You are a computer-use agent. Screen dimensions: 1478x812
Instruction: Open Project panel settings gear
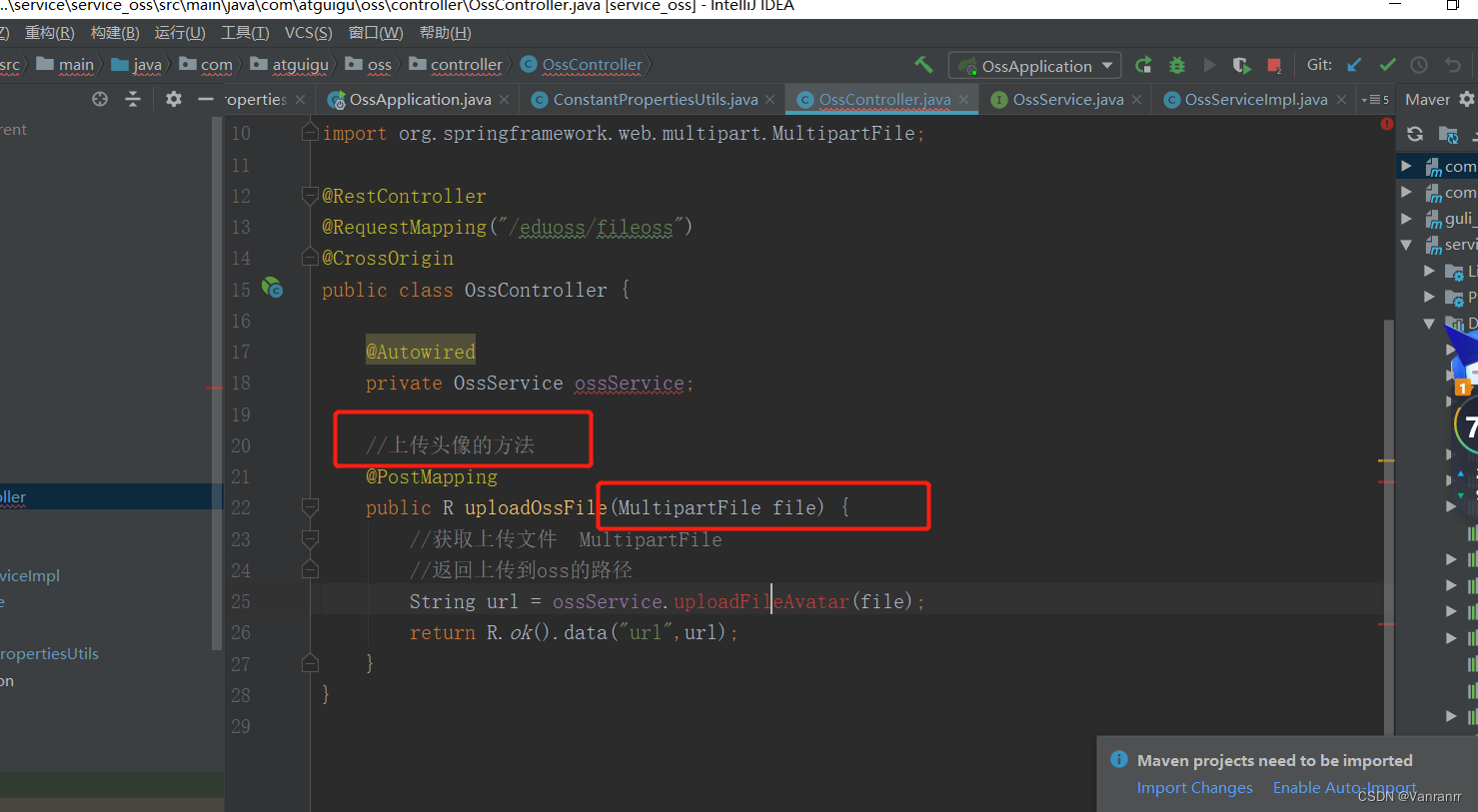(x=174, y=99)
